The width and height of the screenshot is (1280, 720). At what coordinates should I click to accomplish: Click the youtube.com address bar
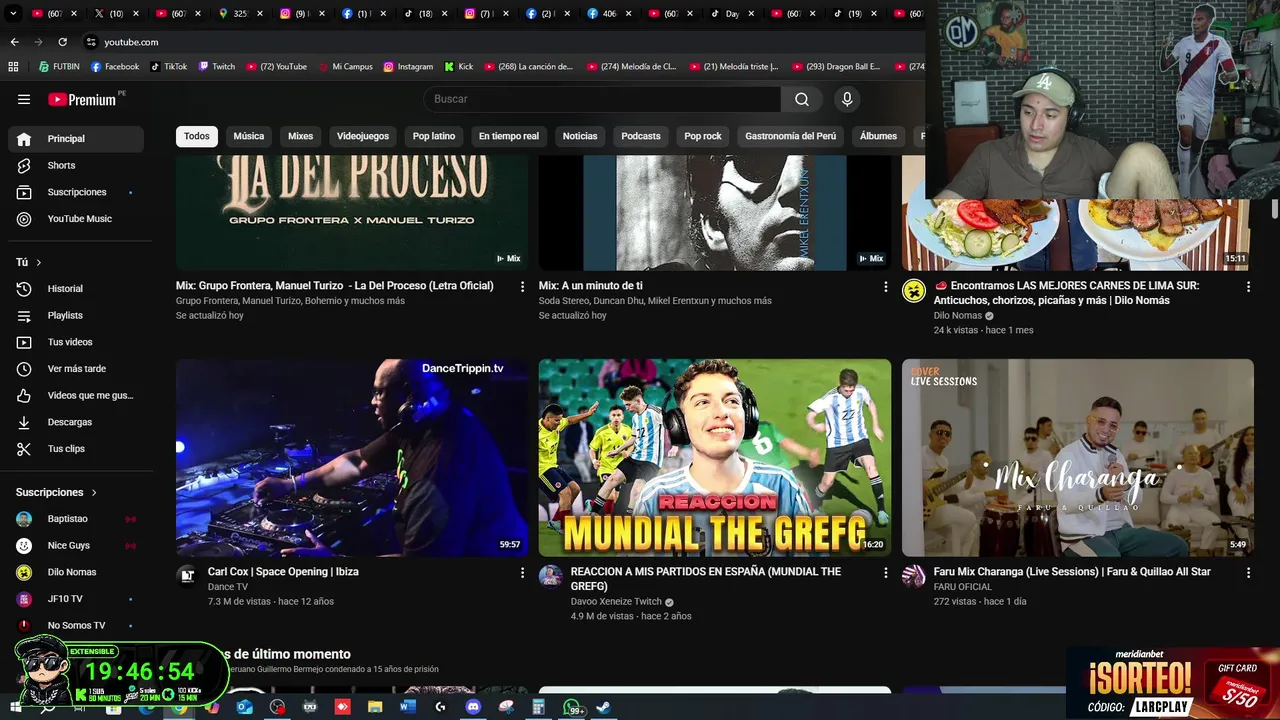click(x=500, y=42)
